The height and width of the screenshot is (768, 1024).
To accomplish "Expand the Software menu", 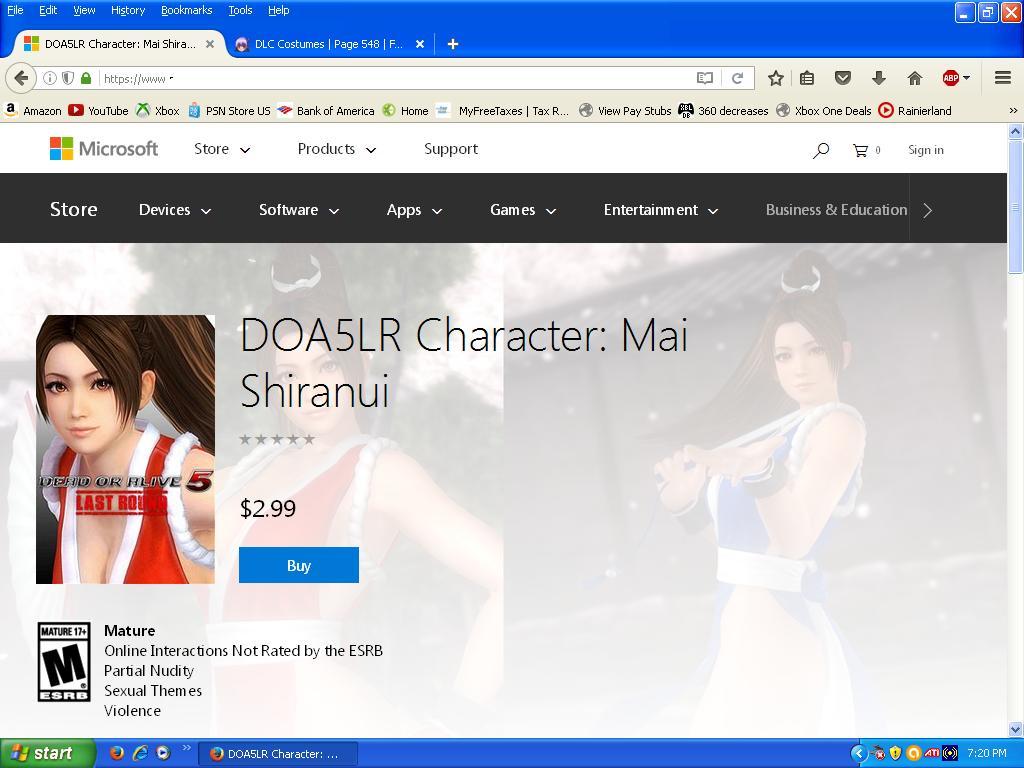I will [x=299, y=210].
